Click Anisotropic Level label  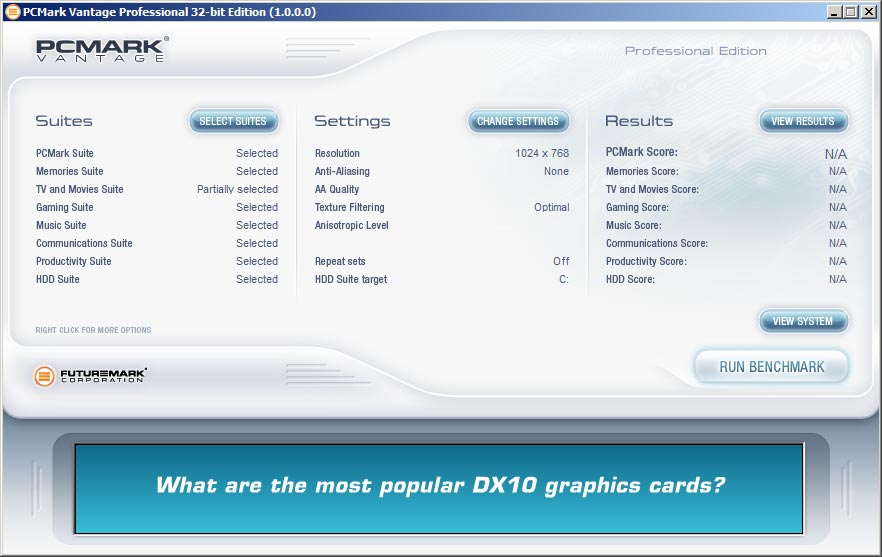[352, 225]
